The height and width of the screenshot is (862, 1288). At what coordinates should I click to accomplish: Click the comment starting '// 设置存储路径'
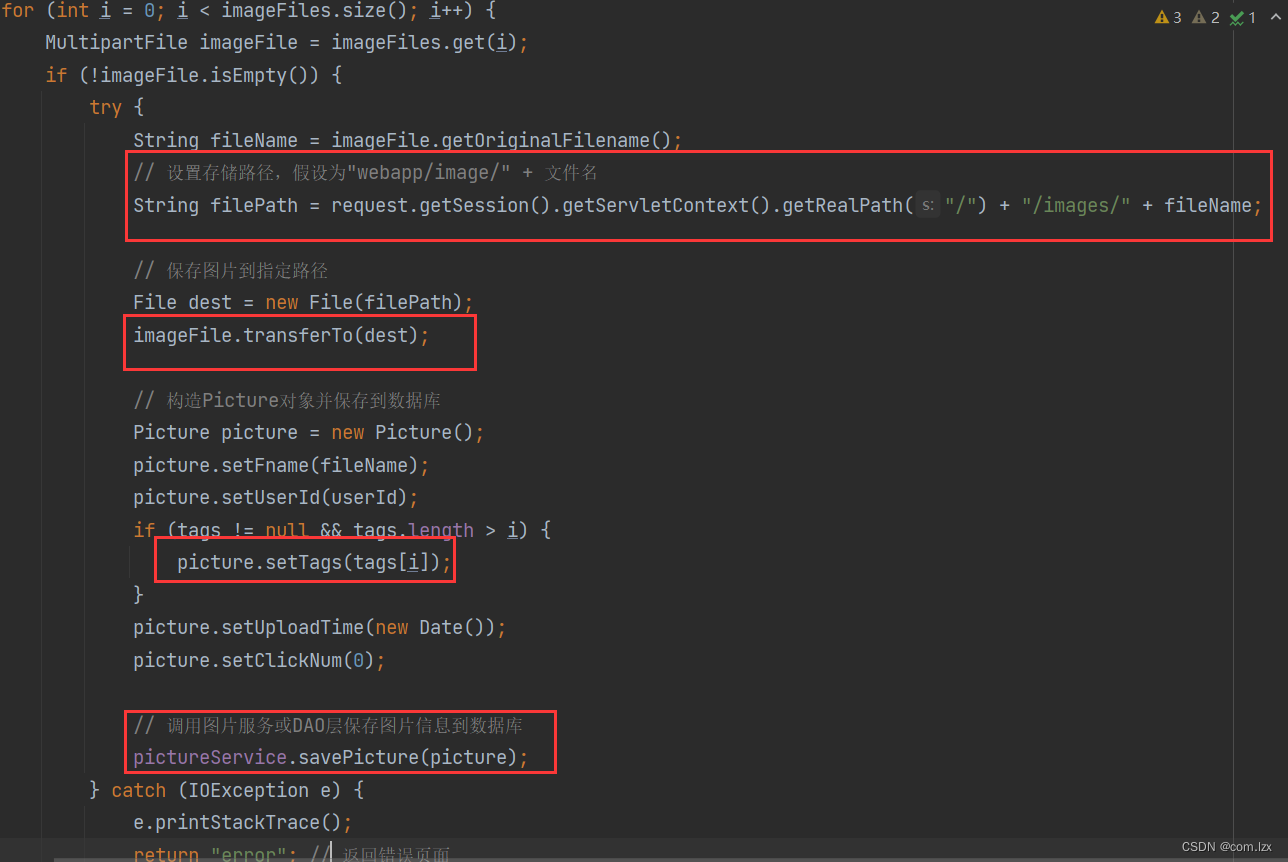[366, 172]
